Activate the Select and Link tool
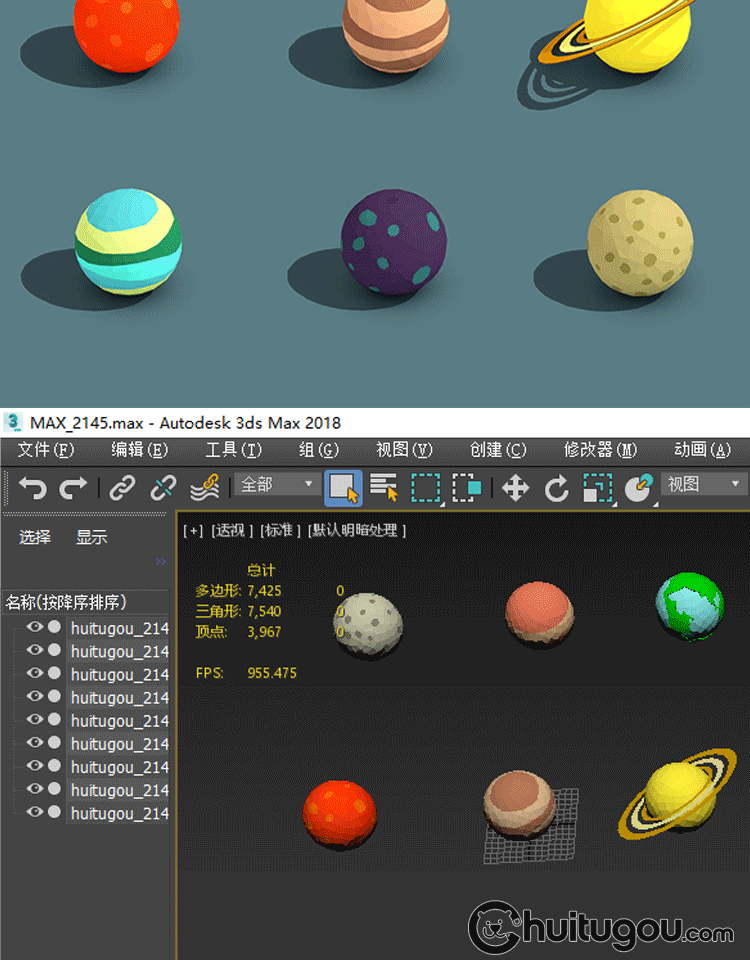The width and height of the screenshot is (750, 960). point(122,488)
